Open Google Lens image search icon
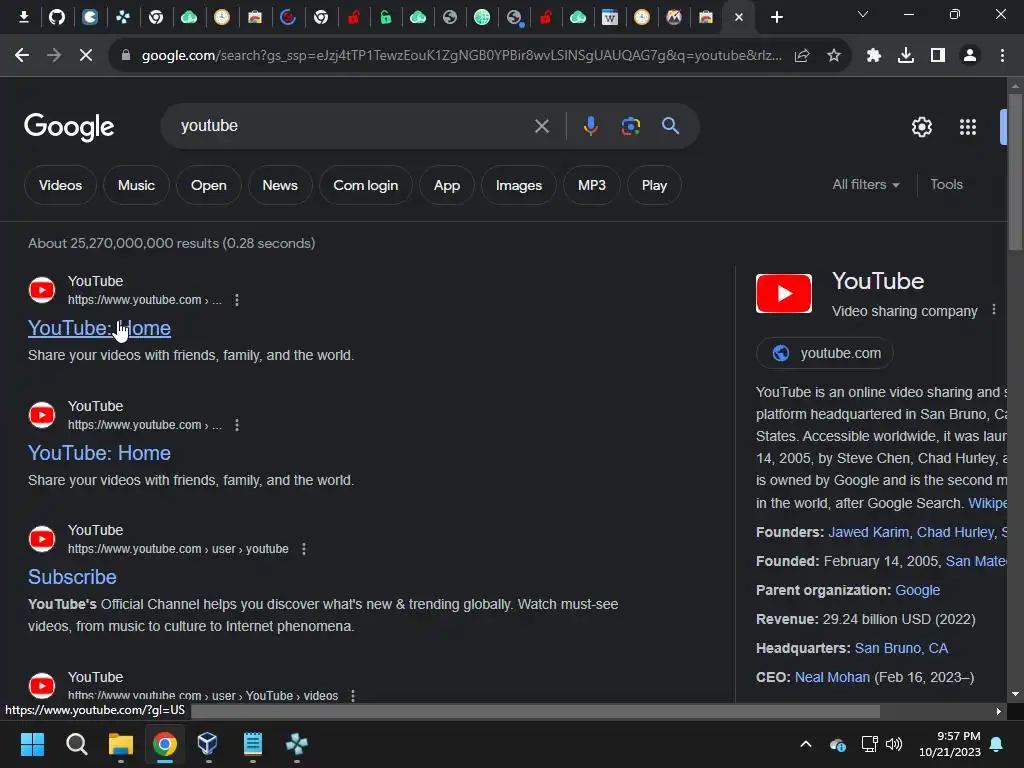Screen dimensions: 1024x768 [x=630, y=126]
